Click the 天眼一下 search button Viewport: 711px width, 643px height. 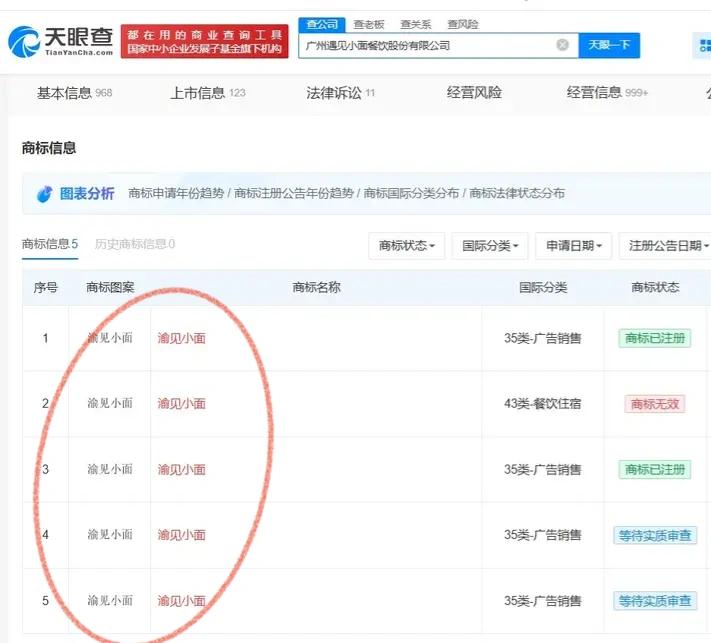(x=609, y=45)
